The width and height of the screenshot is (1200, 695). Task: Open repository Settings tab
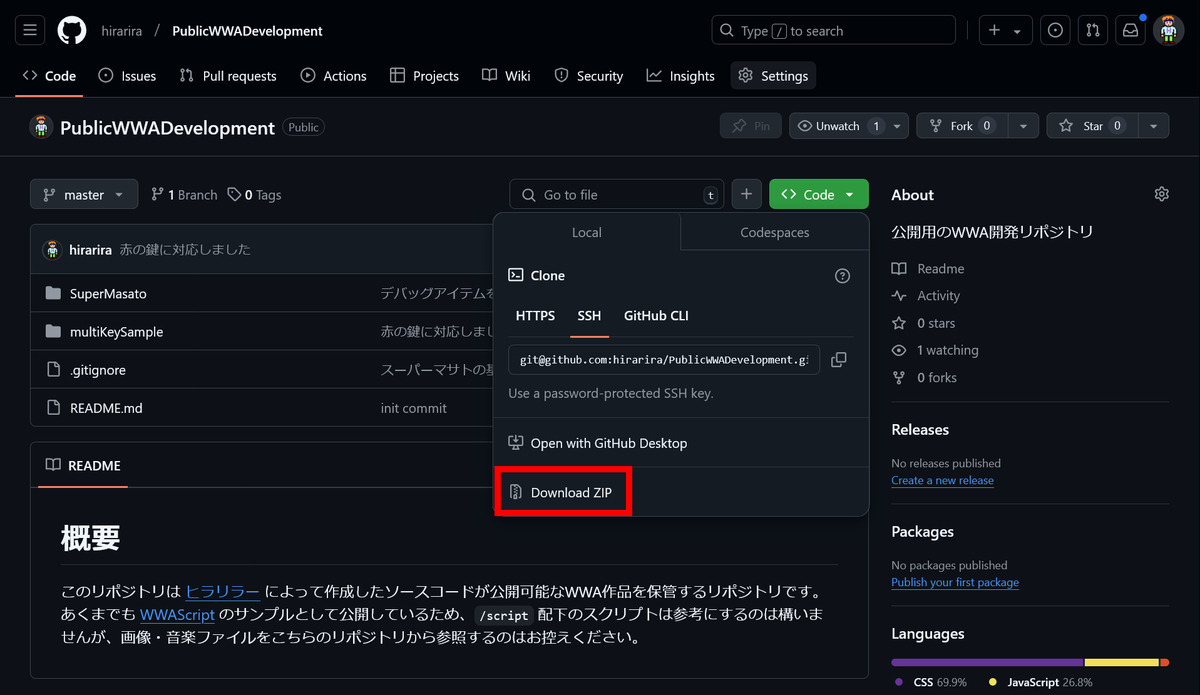(x=773, y=76)
